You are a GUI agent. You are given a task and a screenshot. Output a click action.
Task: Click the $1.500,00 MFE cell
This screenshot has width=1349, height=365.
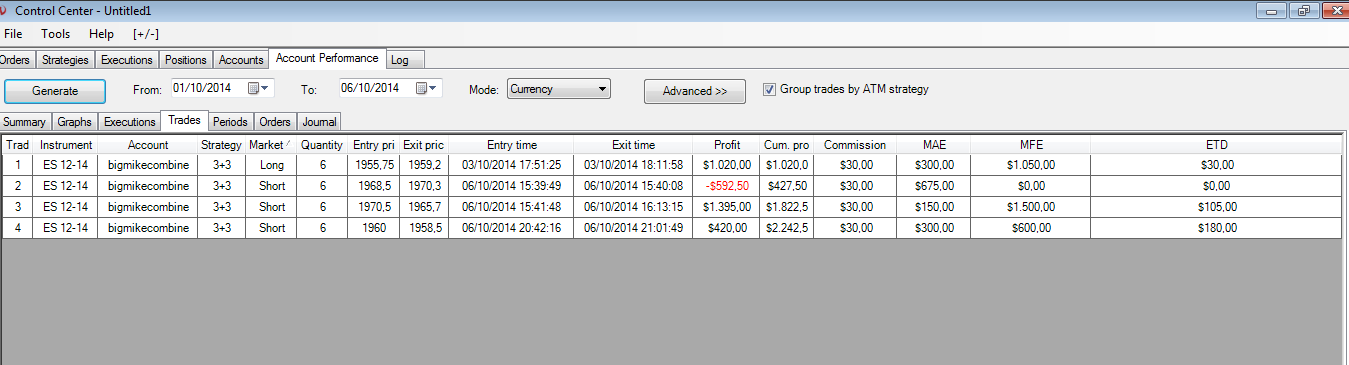click(1030, 207)
